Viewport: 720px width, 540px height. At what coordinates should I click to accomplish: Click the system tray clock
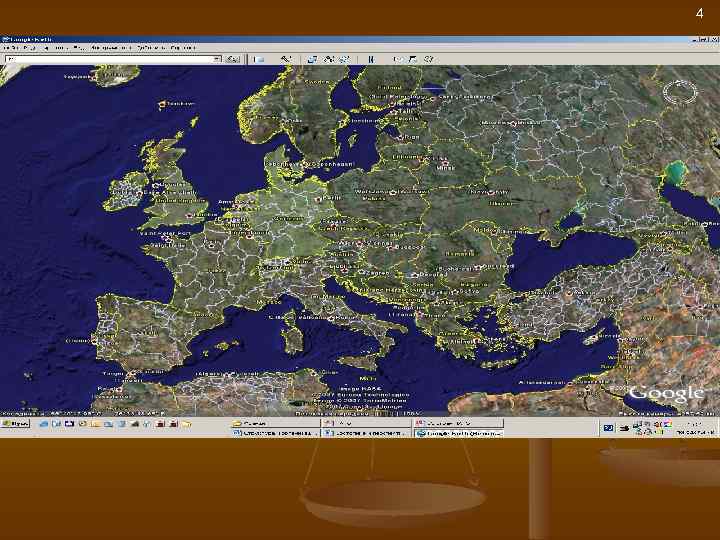click(x=695, y=428)
